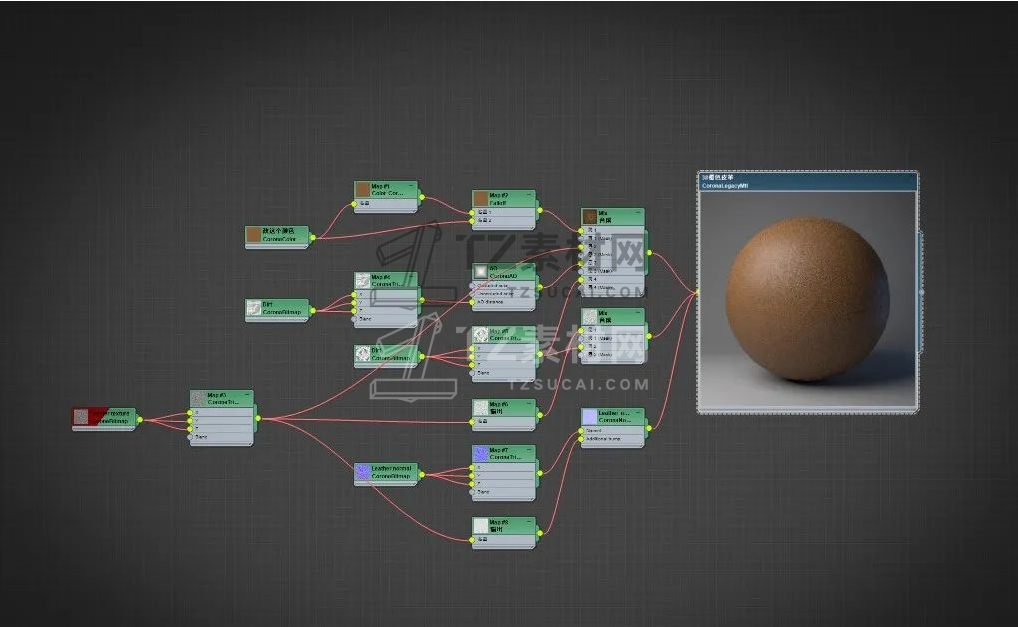Click the AO distance input socket
The width and height of the screenshot is (1018, 627).
[473, 301]
